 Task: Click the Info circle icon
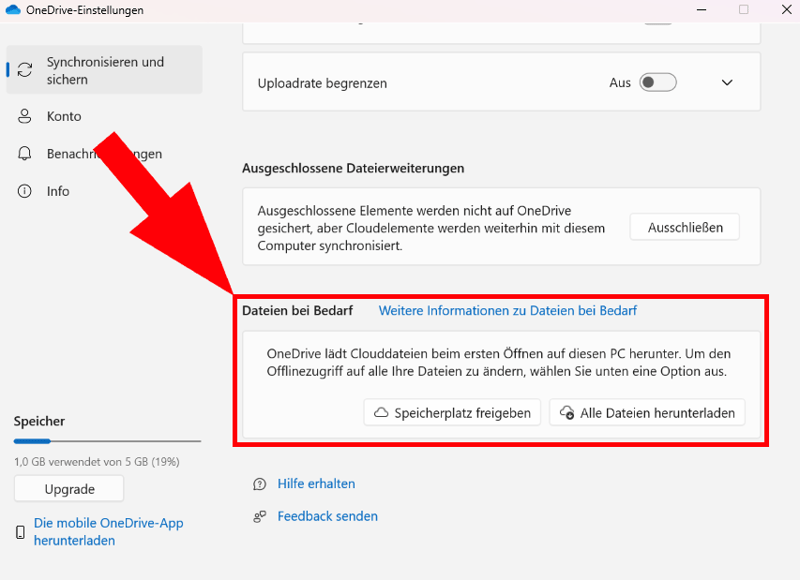click(x=24, y=191)
